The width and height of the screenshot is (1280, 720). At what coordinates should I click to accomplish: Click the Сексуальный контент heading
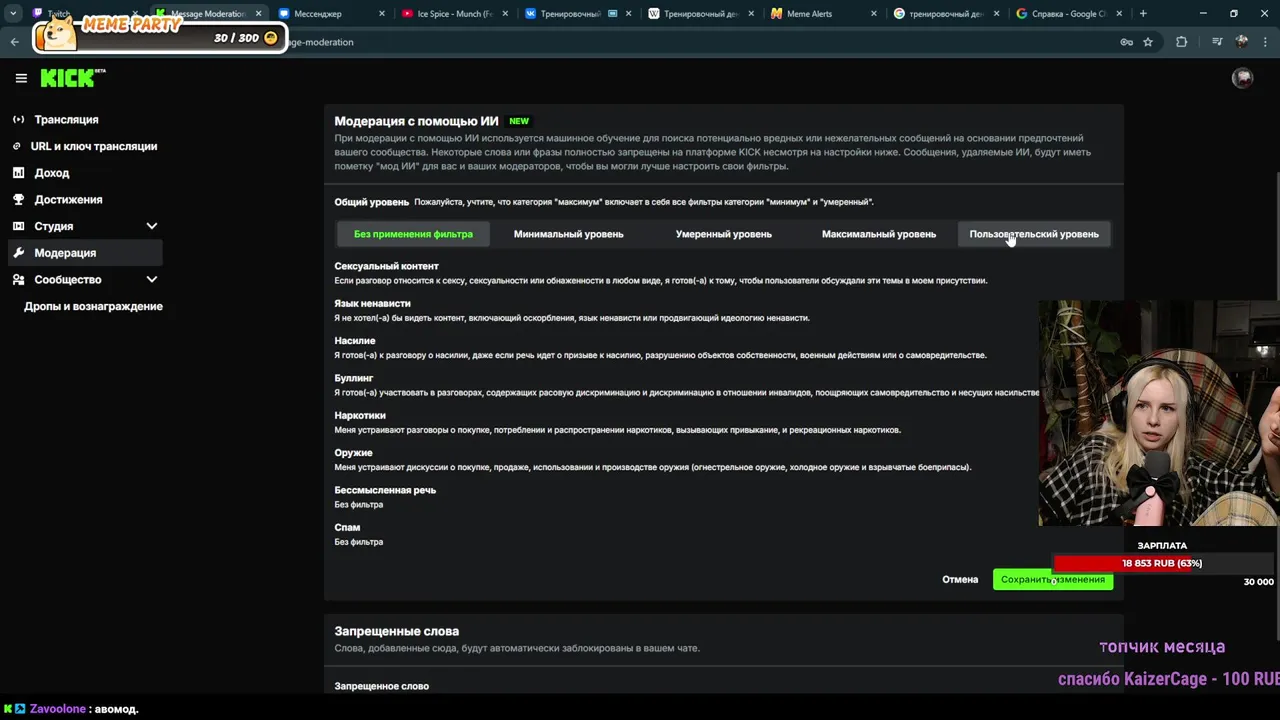click(x=386, y=266)
